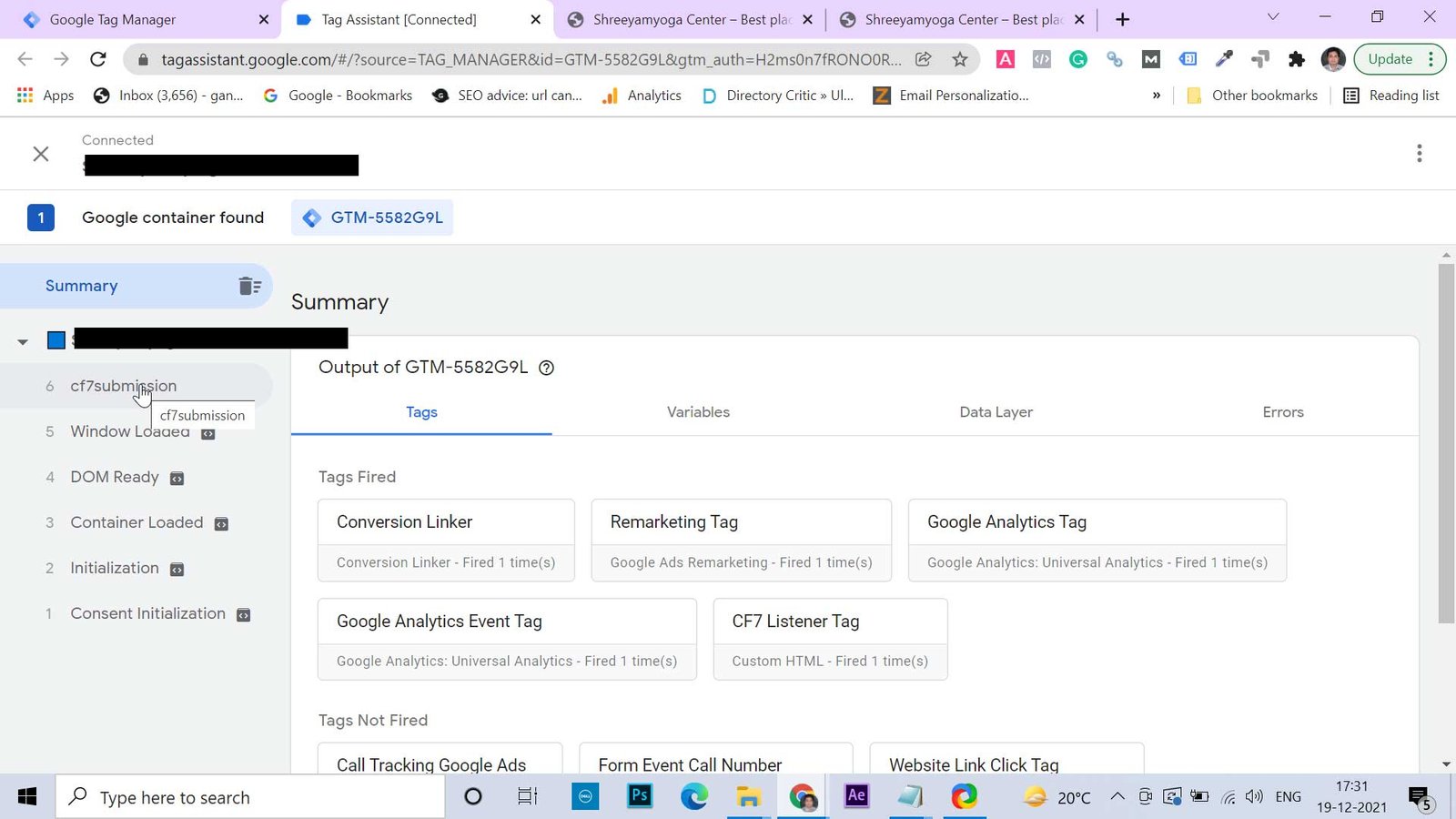Select the Window Loaded event
Screen dimensions: 1456x819
click(130, 431)
